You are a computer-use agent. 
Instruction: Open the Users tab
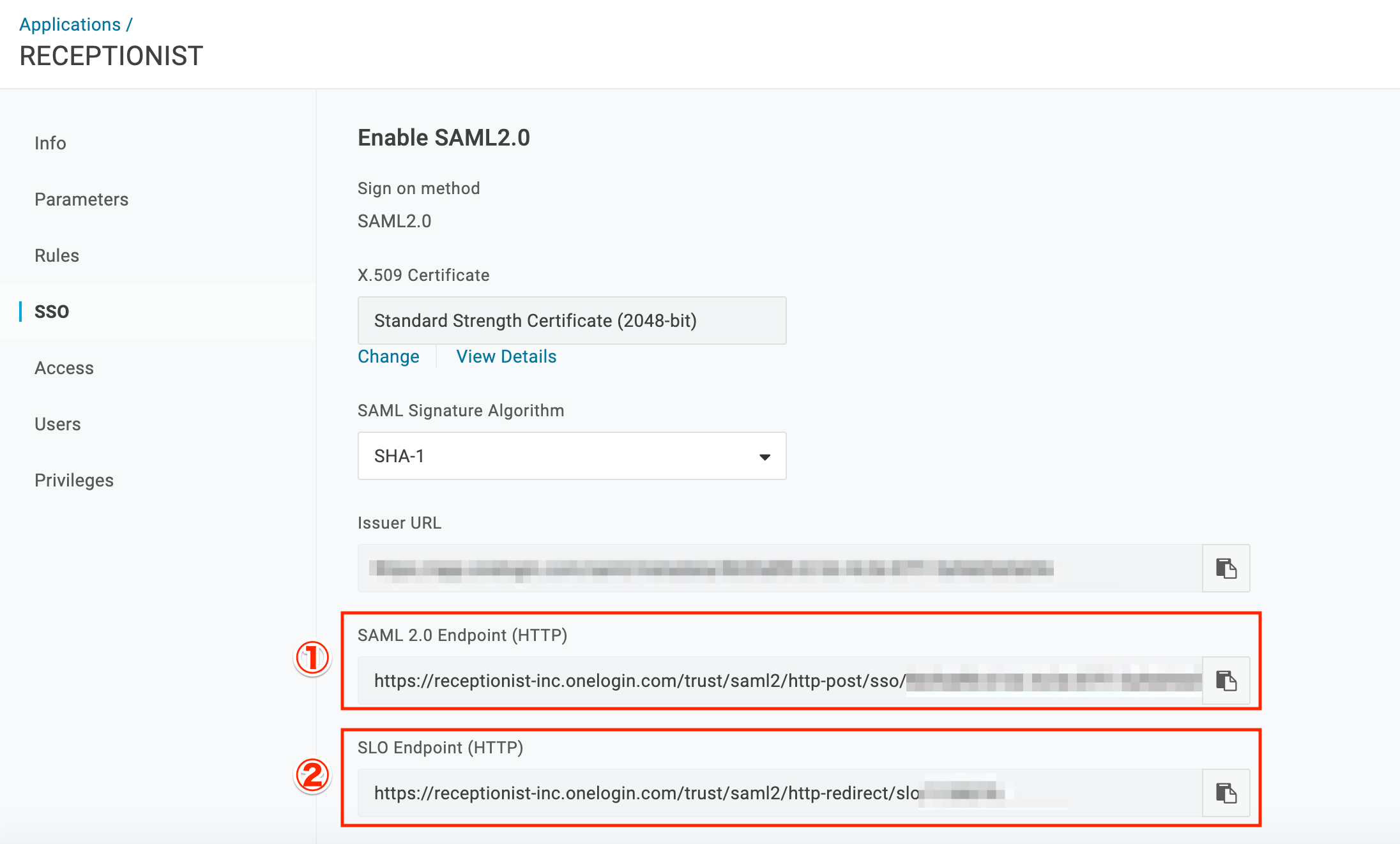click(x=57, y=424)
